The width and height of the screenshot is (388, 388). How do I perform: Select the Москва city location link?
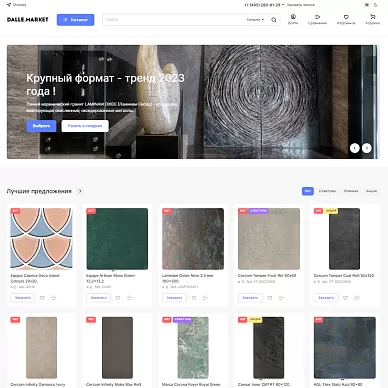point(17,5)
